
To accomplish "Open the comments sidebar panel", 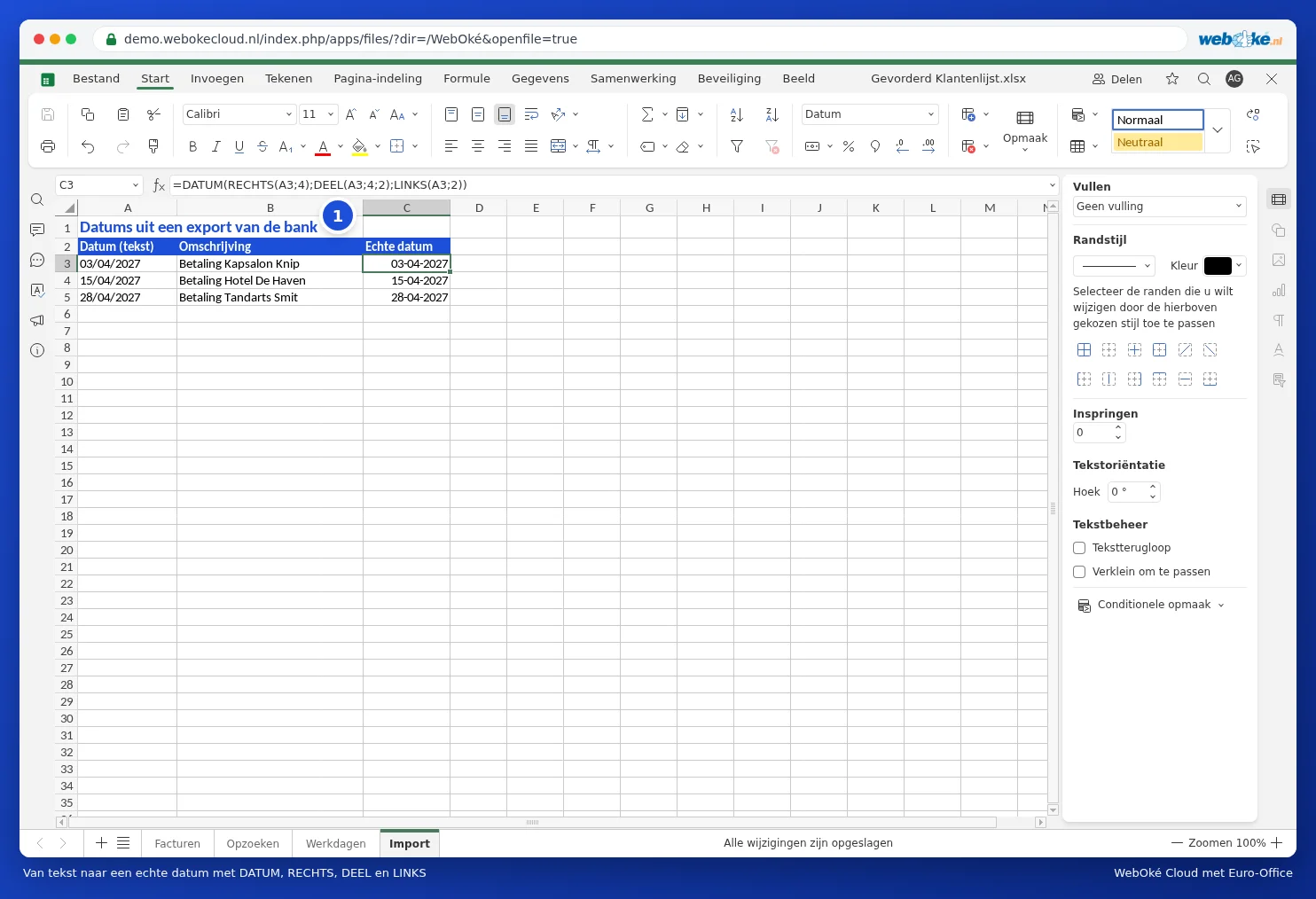I will pos(37,230).
